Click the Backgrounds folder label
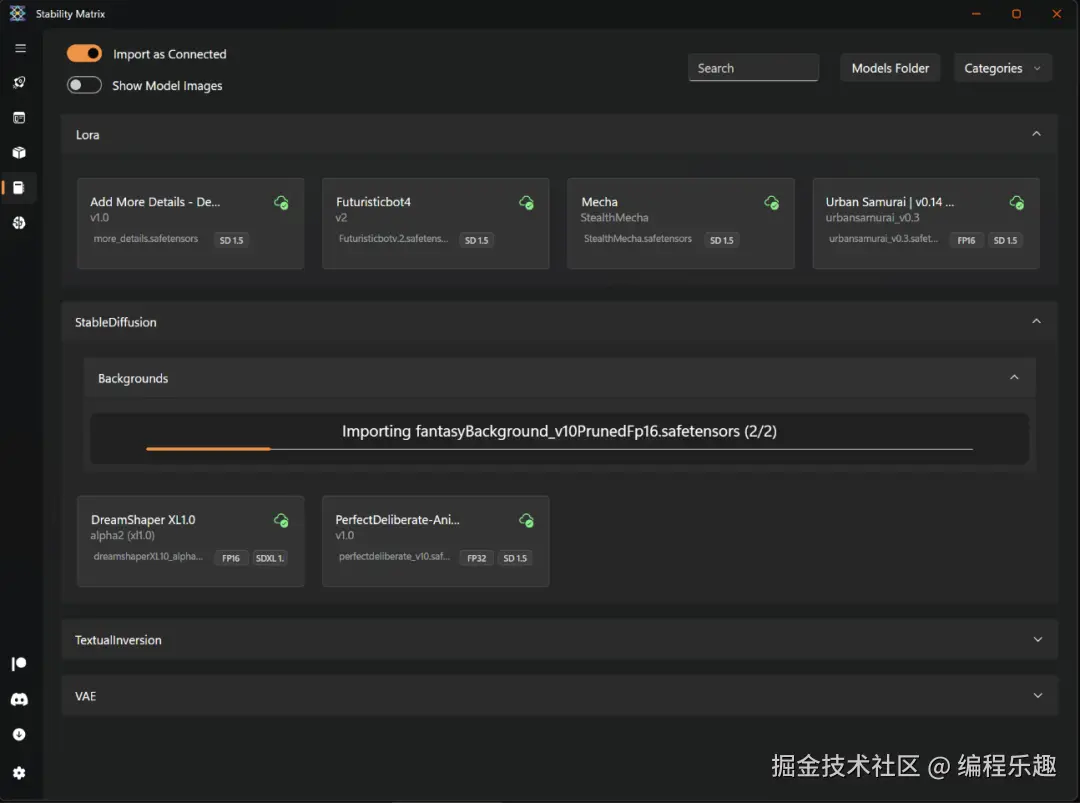The width and height of the screenshot is (1080, 803). coord(133,378)
